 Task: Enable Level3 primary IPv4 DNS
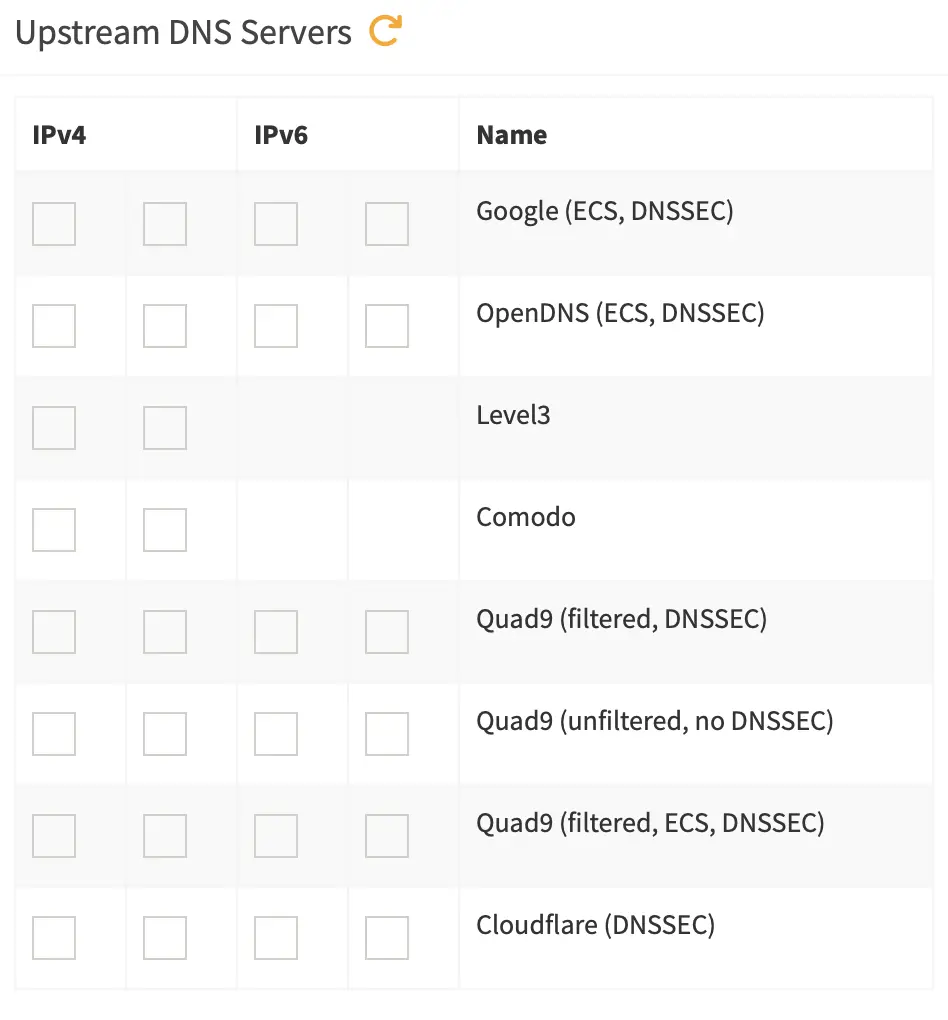[53, 427]
